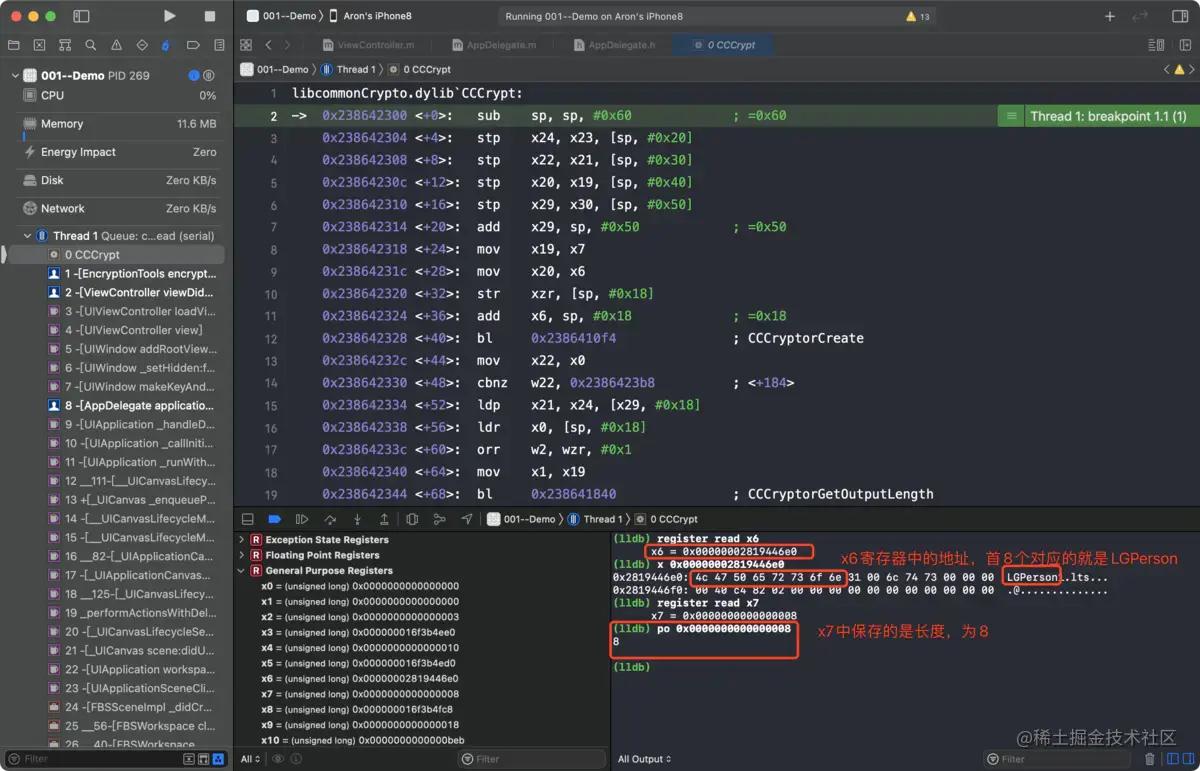Expand Floating Point Registers group

[x=241, y=555]
